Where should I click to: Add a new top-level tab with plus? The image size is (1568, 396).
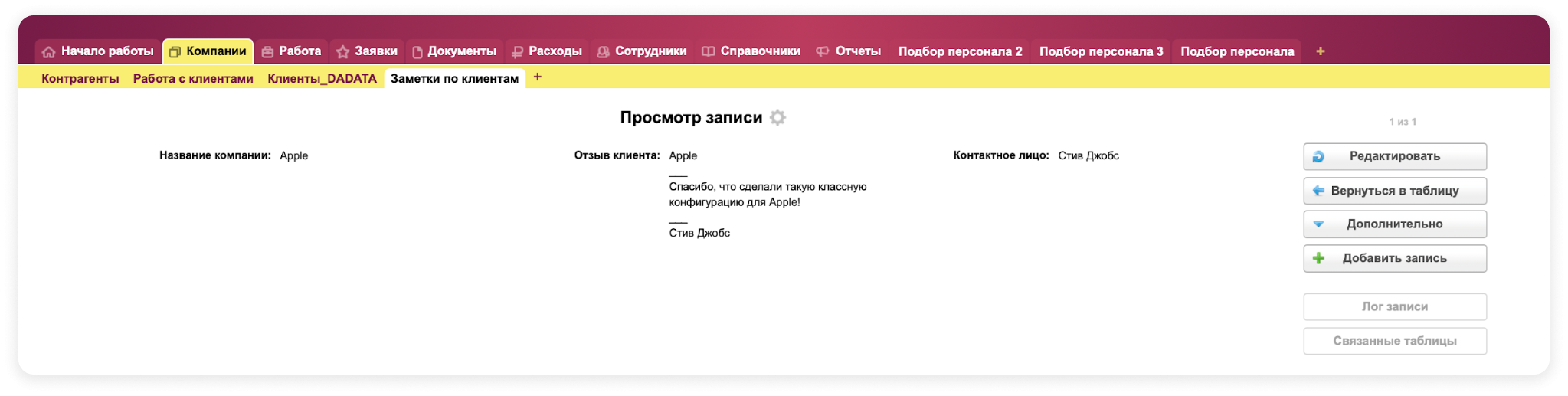(x=1320, y=51)
